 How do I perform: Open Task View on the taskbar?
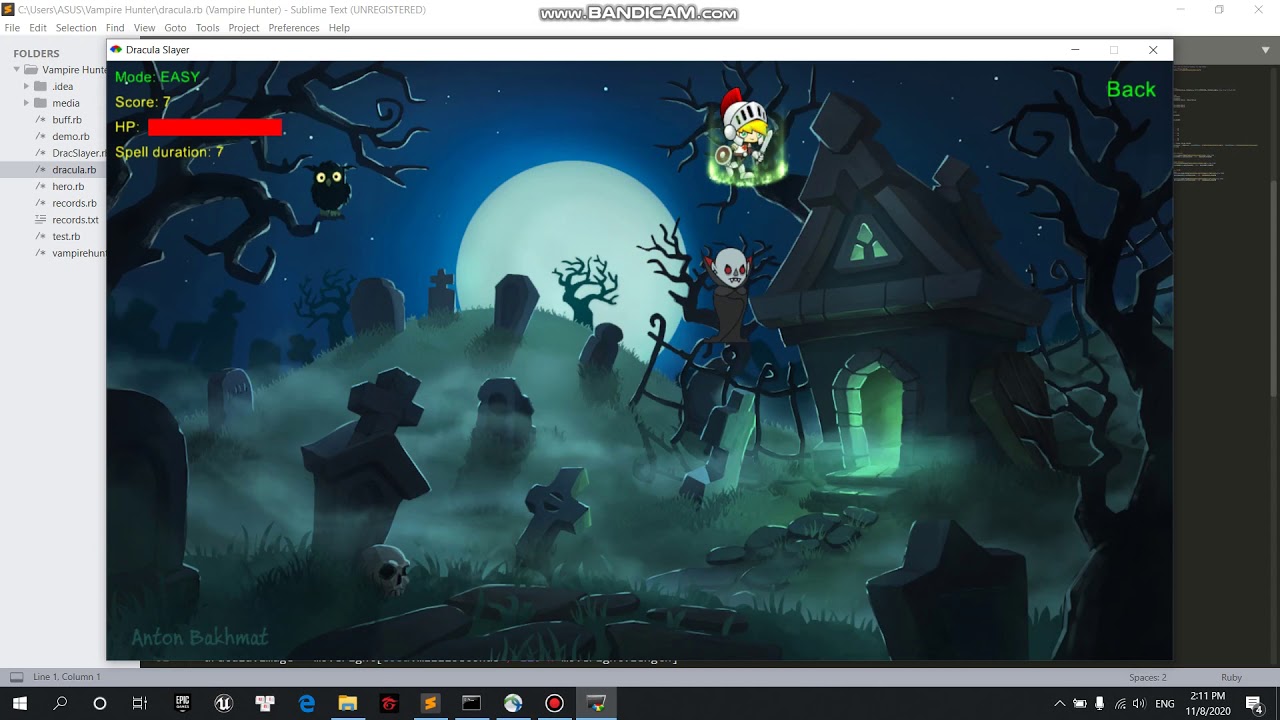tap(140, 703)
